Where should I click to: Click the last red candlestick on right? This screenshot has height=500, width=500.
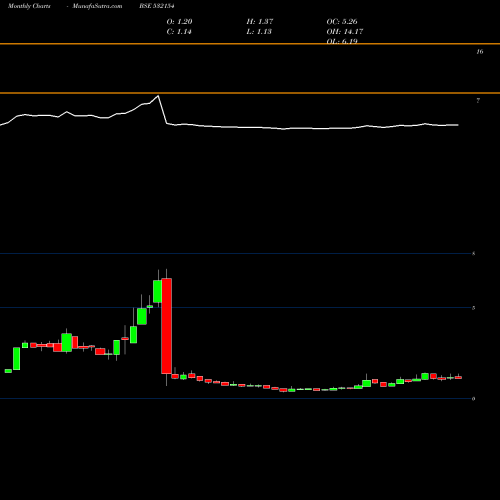[x=458, y=377]
